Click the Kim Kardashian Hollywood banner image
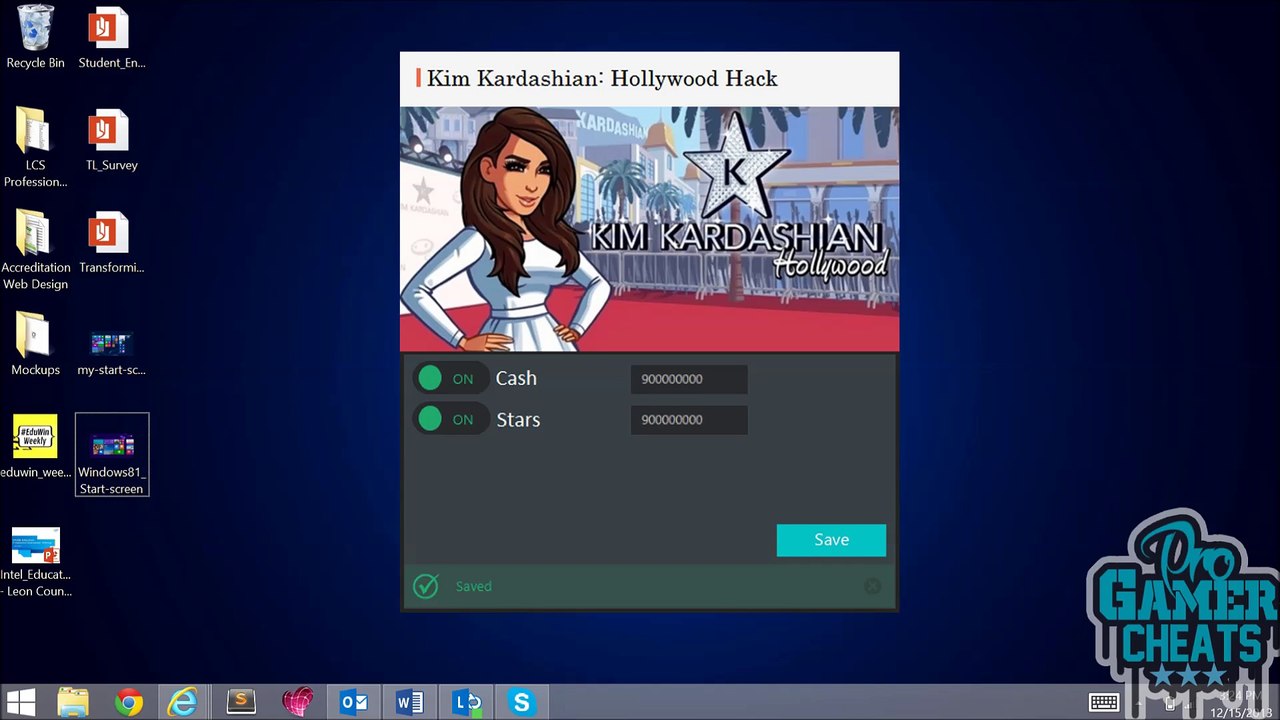Screen dimensions: 1280x720 [650, 229]
